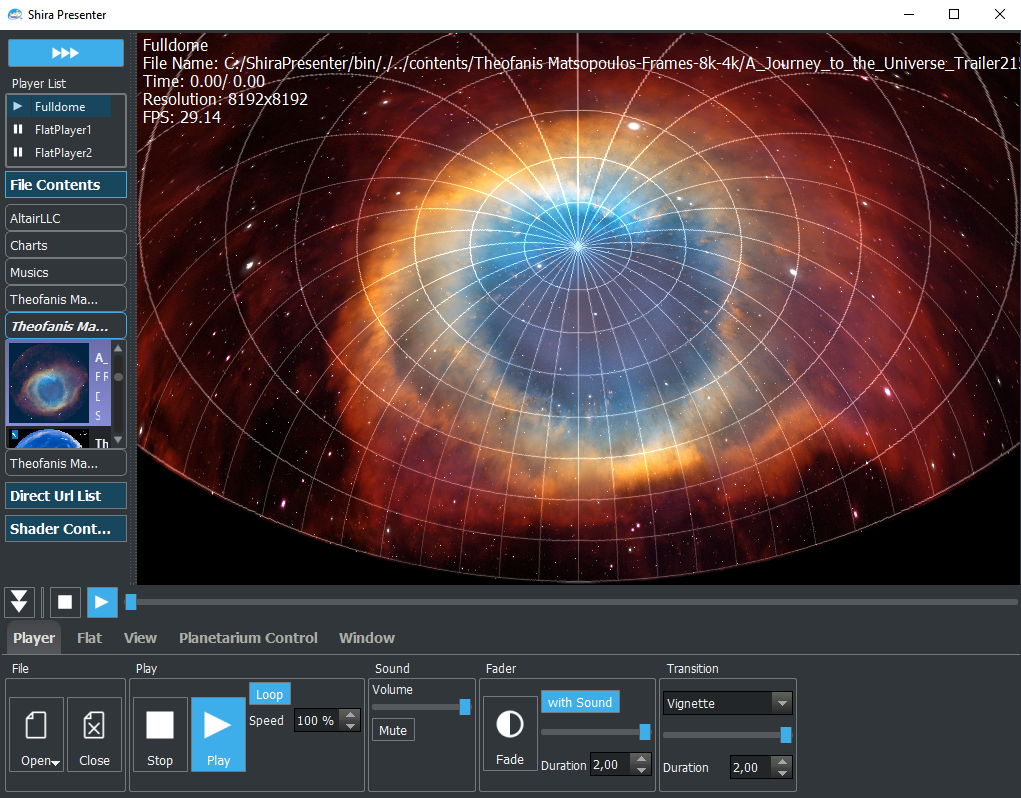This screenshot has height=798, width=1021.
Task: Expand the Theofanis Ma... folder above Direct Url List
Action: pos(66,463)
